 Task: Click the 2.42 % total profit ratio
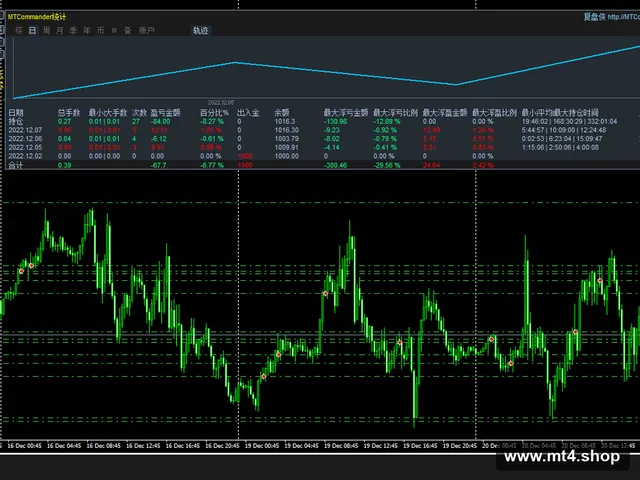[483, 165]
